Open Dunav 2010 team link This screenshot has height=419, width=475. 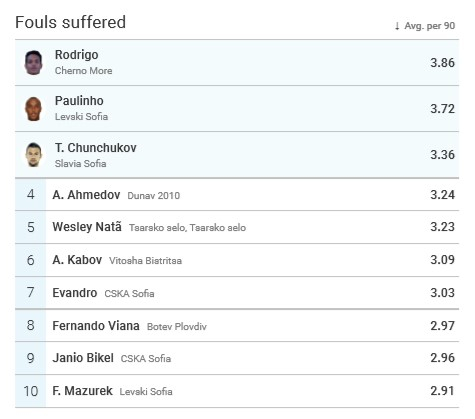154,196
